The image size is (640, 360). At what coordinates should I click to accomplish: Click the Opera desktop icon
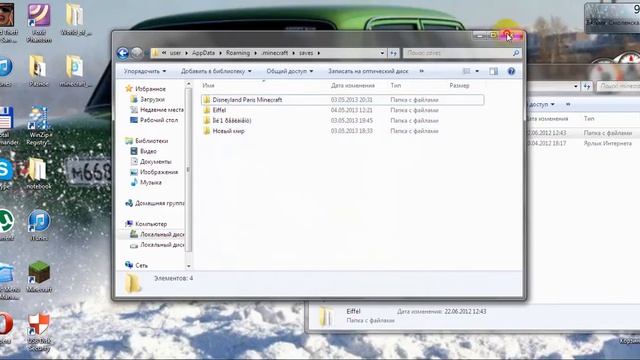tap(6, 328)
